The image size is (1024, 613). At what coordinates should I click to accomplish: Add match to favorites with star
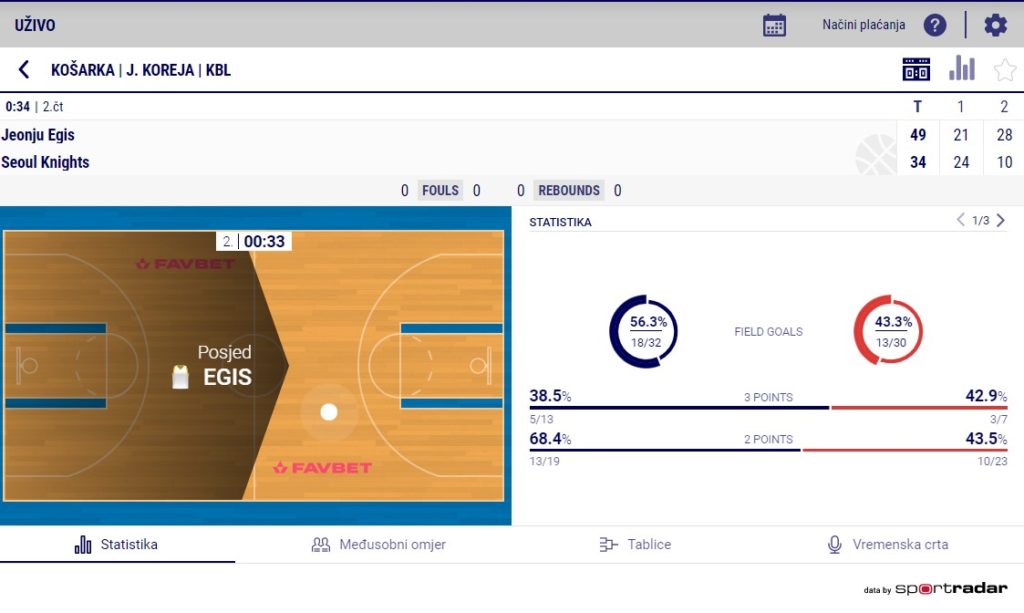coord(1004,70)
